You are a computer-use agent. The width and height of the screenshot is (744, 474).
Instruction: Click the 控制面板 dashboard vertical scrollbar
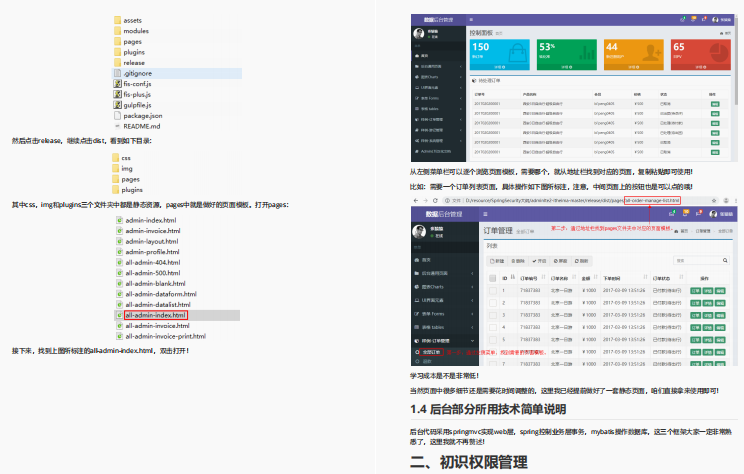click(x=736, y=59)
